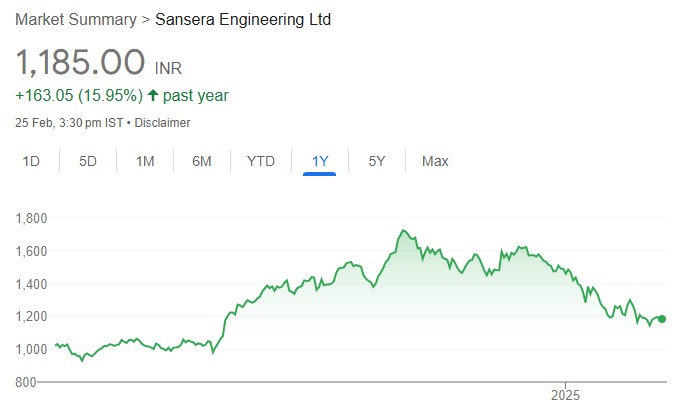This screenshot has height=413, width=682.
Task: Open the Disclaimer link
Action: (x=163, y=123)
